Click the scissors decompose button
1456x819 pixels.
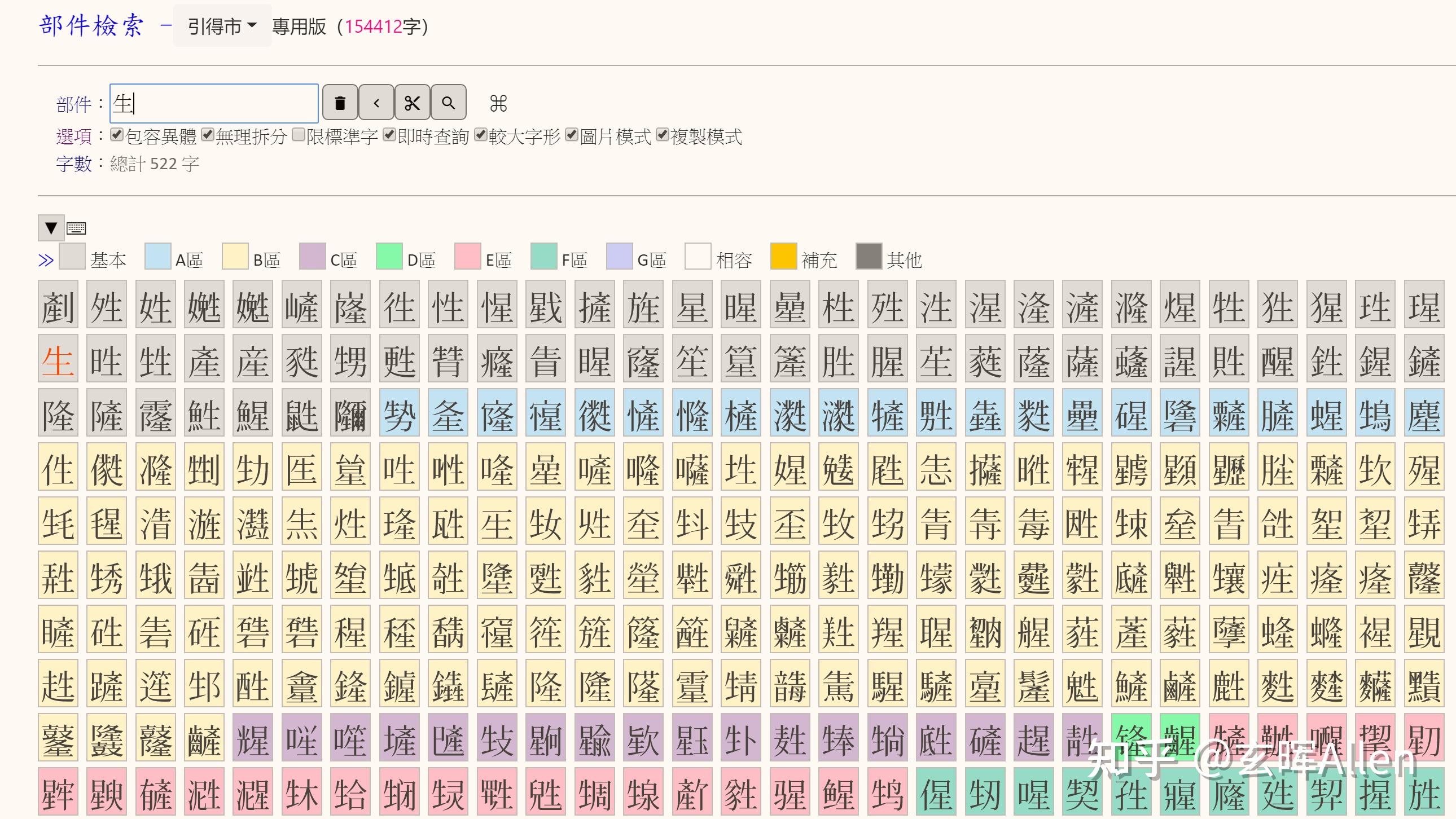tap(413, 102)
